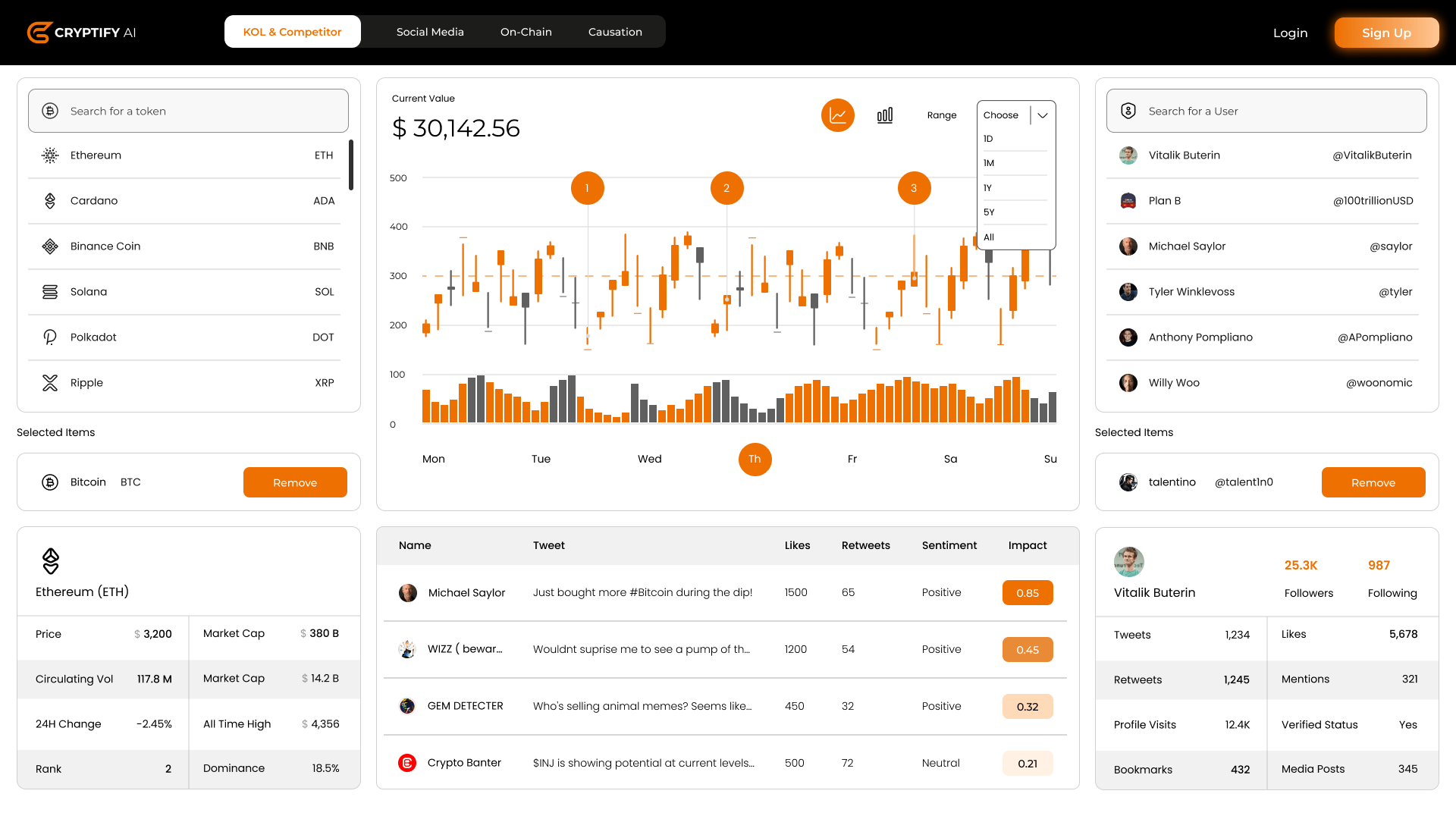Open the On-Chain tab
The image size is (1456, 819).
click(x=526, y=32)
